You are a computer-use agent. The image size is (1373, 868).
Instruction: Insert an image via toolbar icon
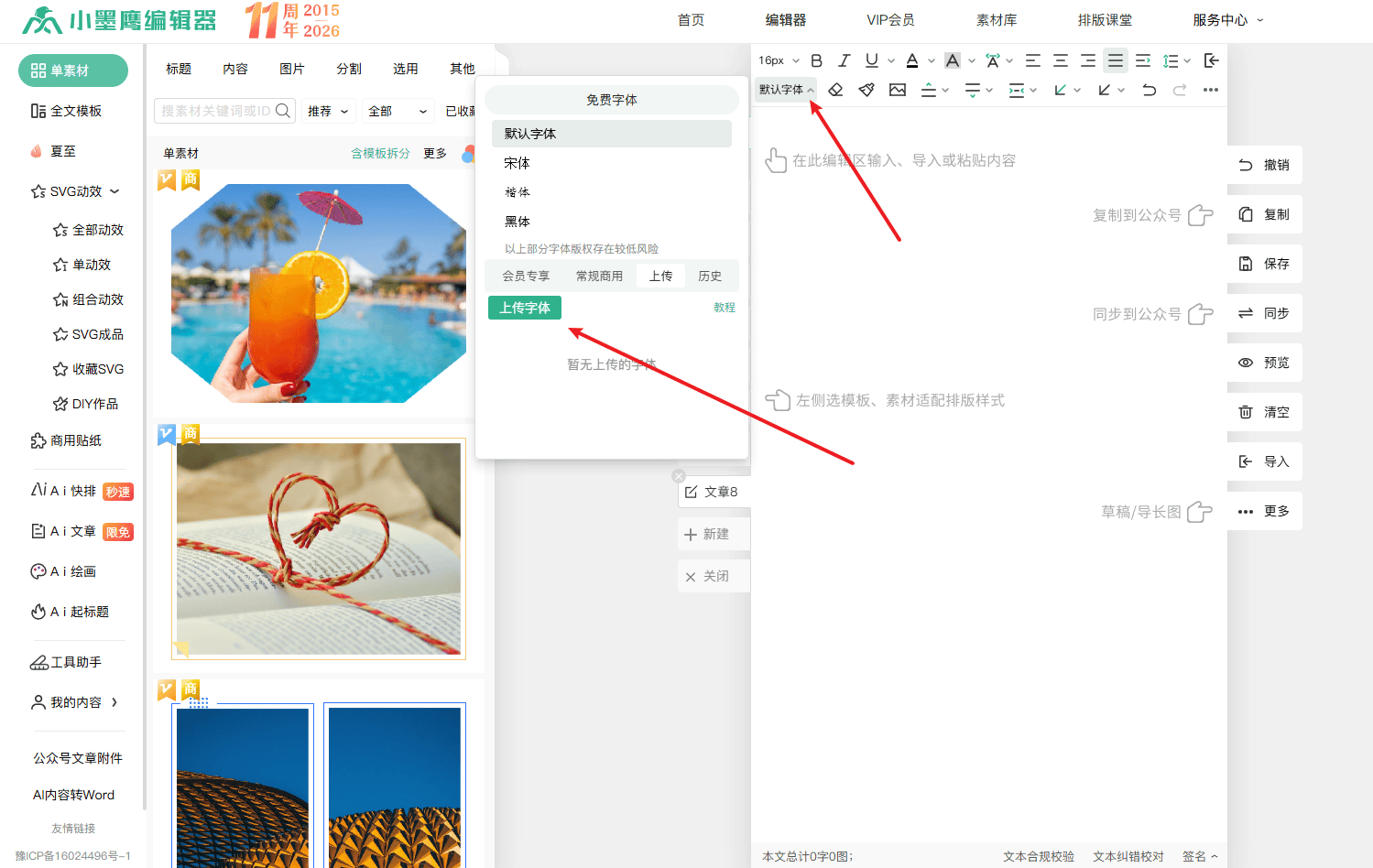tap(898, 90)
